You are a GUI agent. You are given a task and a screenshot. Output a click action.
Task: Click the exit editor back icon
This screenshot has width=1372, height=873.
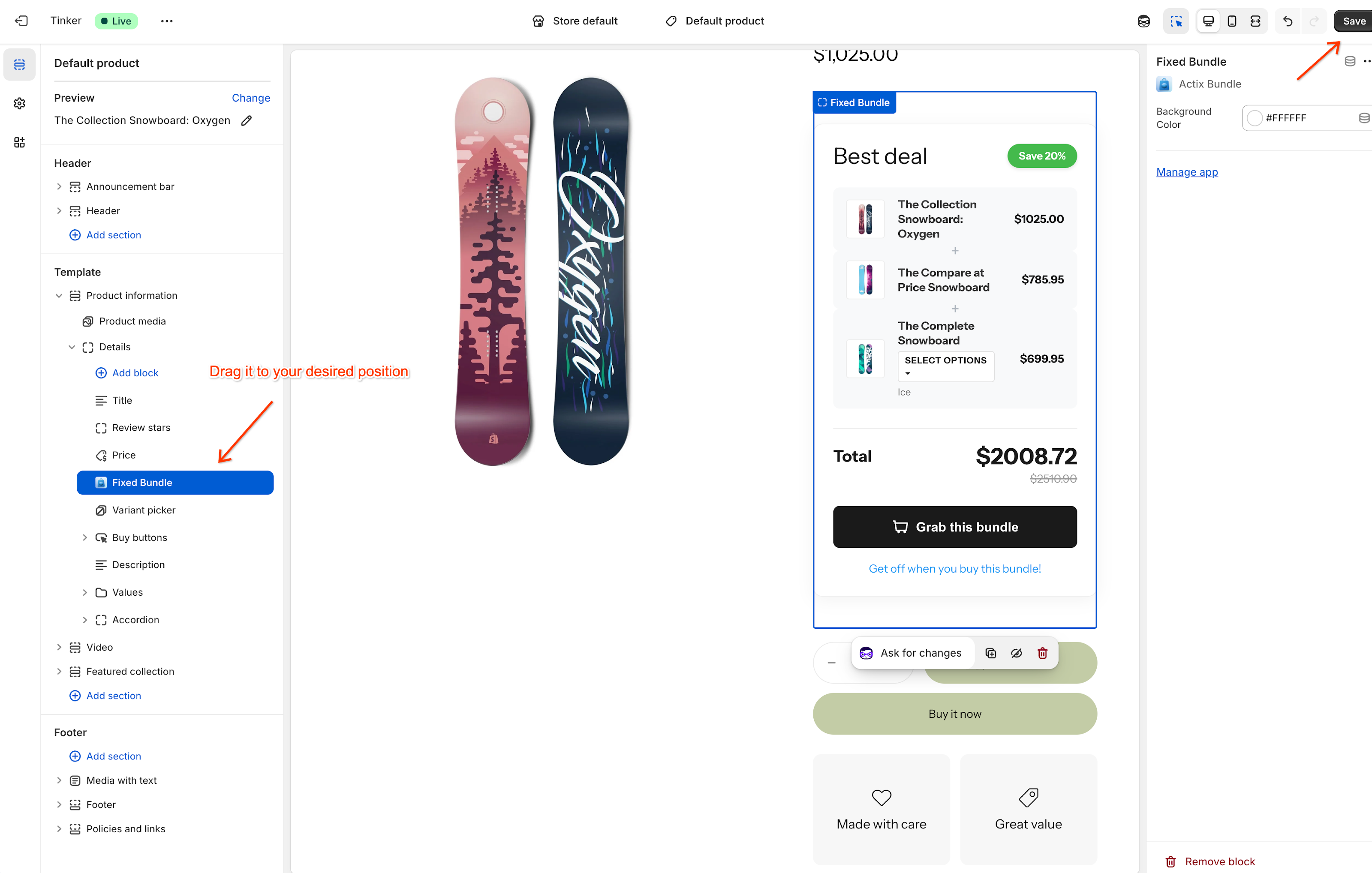pos(21,21)
